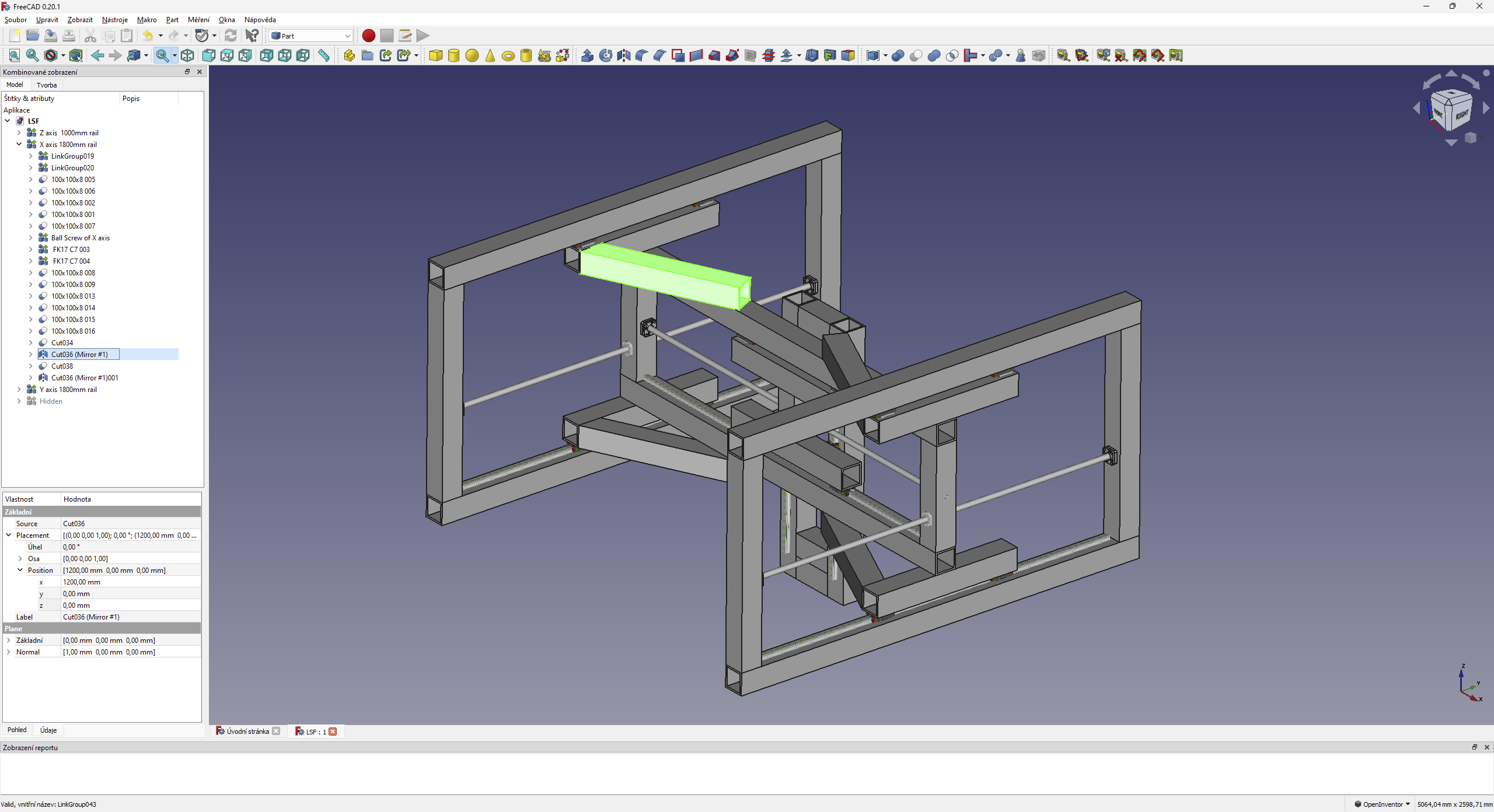Screen dimensions: 1494x812
Task: Start macro recording with red circle
Action: [368, 36]
